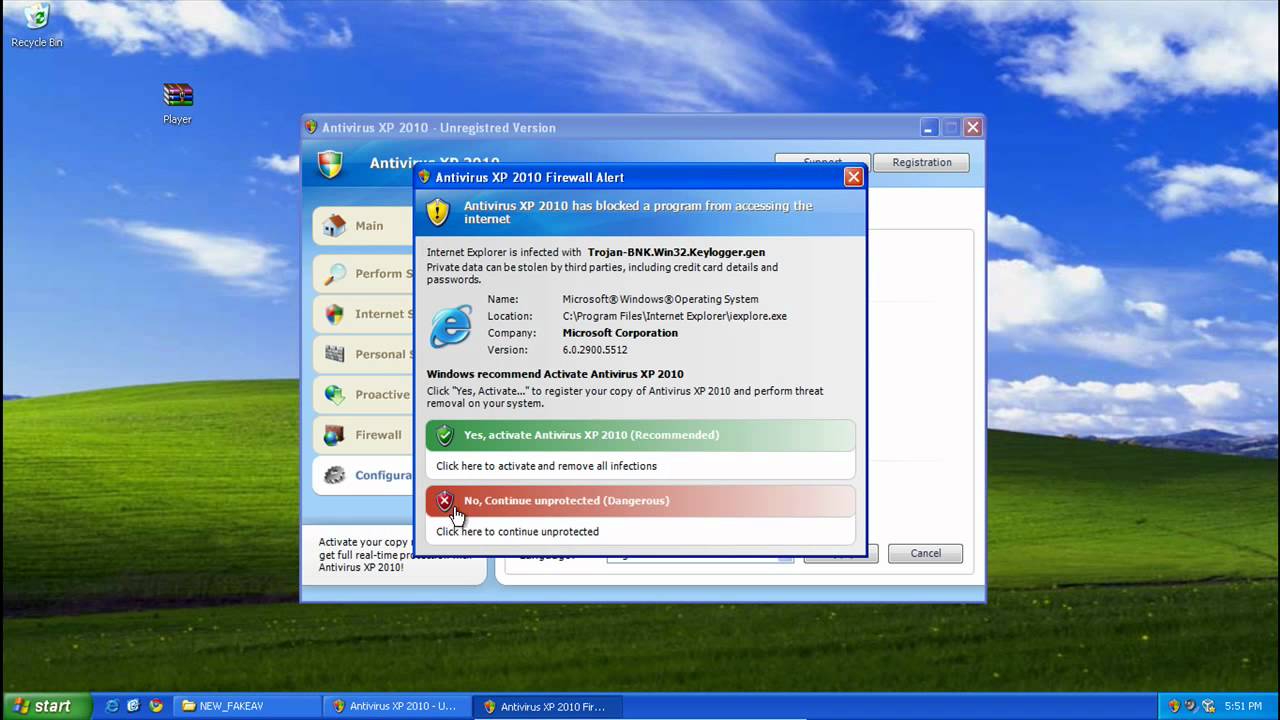Click the Registration button
The height and width of the screenshot is (720, 1280).
point(921,162)
